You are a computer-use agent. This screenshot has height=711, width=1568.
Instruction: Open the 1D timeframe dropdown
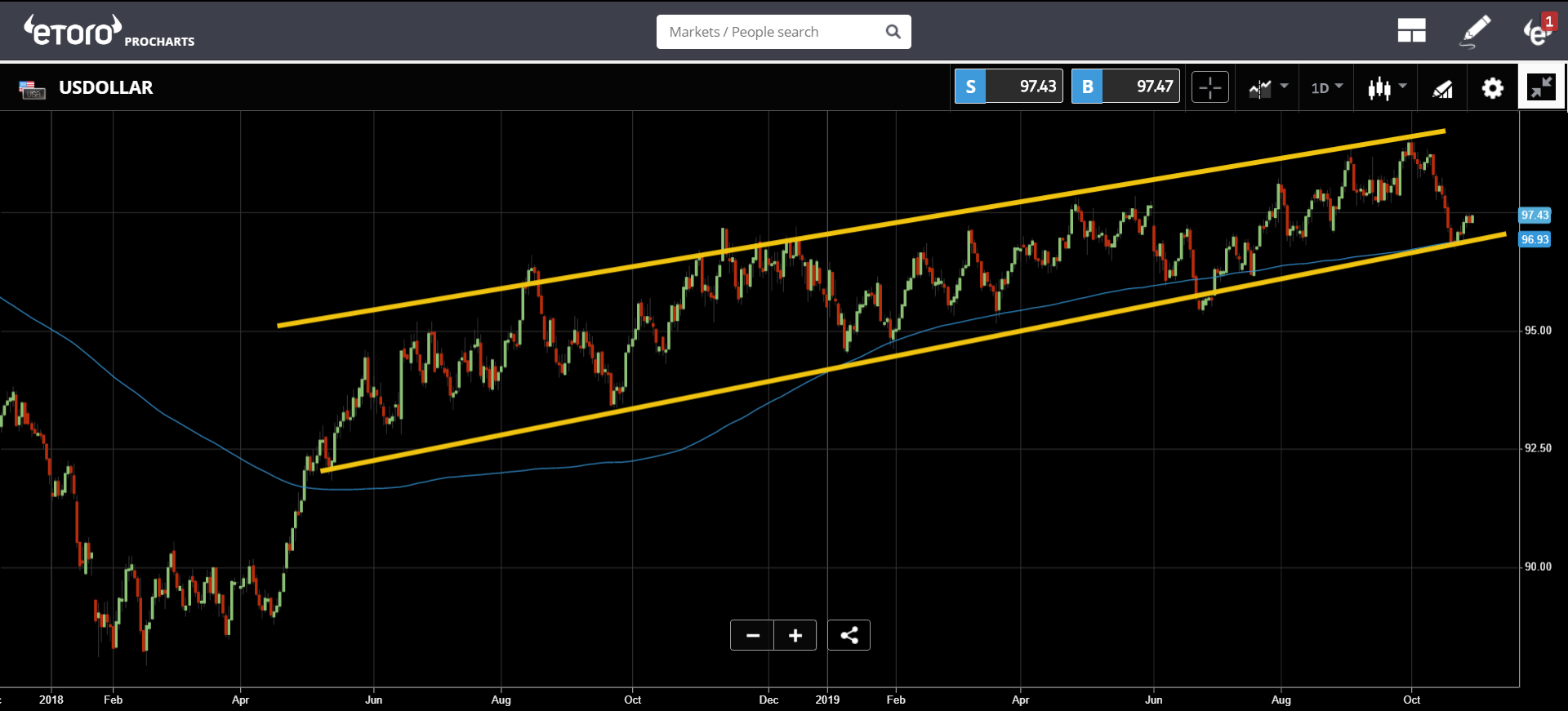coord(1327,87)
